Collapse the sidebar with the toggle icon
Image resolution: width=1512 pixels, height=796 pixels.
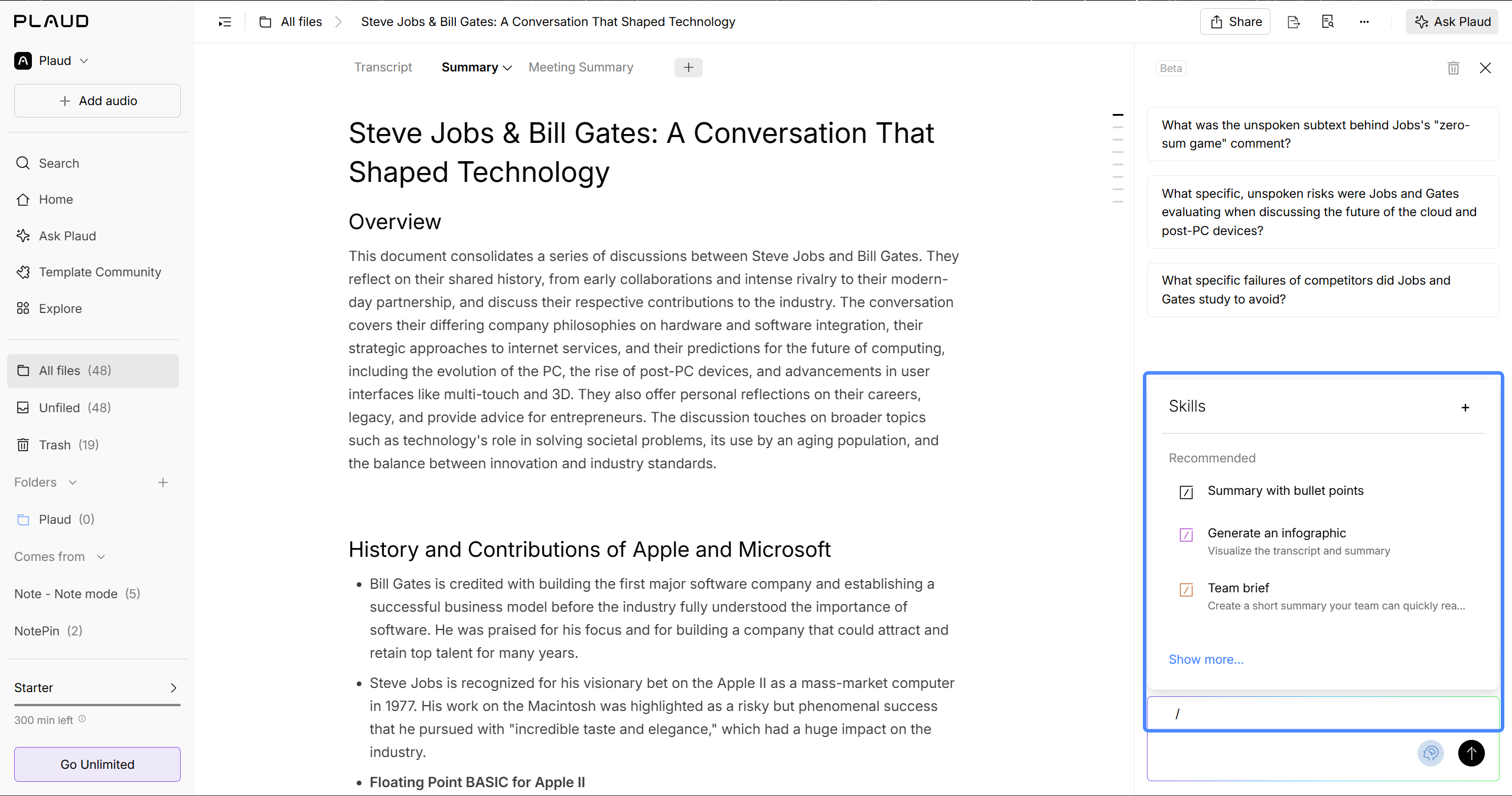pos(225,22)
